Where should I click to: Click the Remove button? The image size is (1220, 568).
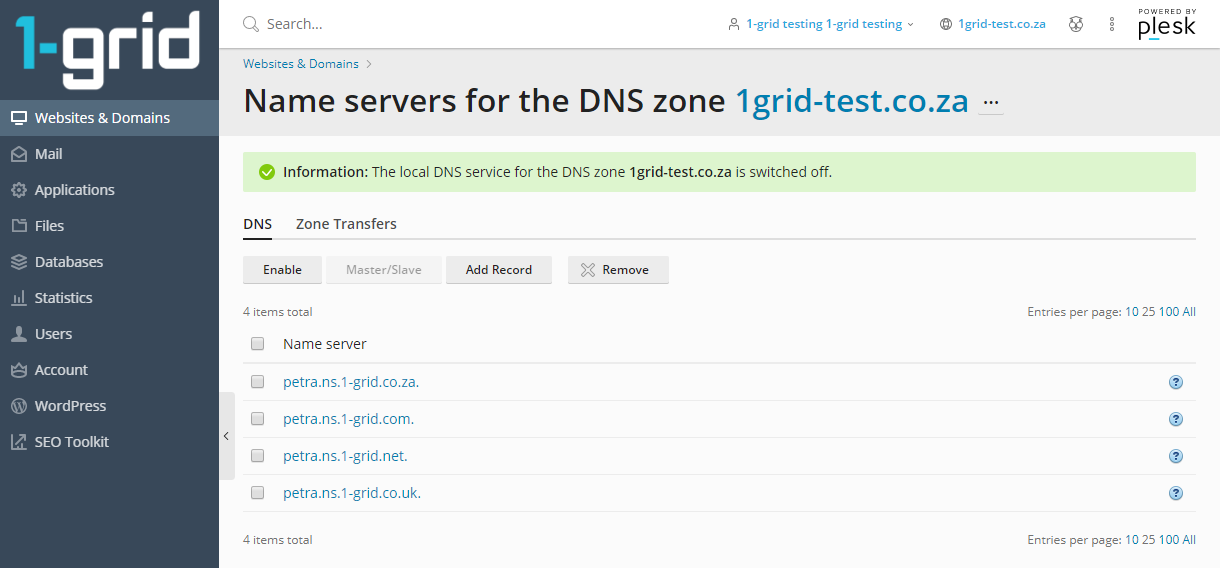click(x=618, y=270)
